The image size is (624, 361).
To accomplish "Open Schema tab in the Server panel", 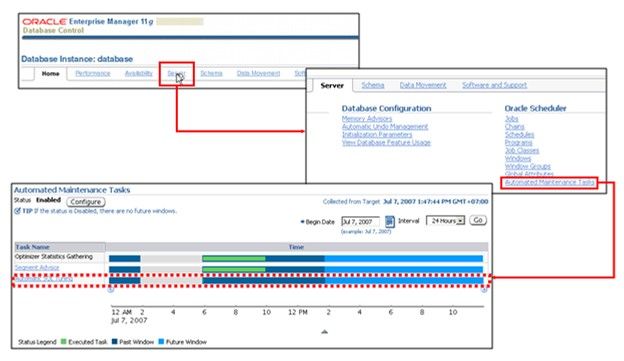I will click(x=372, y=85).
